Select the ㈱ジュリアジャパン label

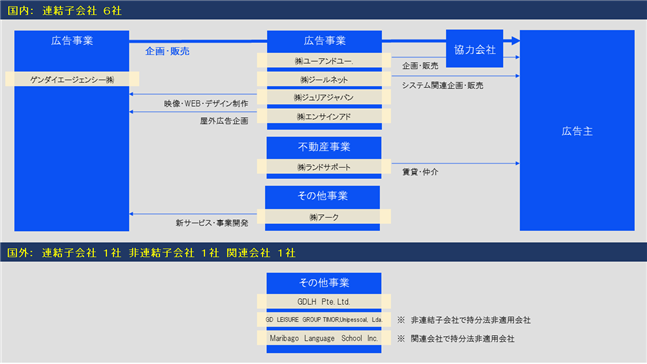(324, 97)
